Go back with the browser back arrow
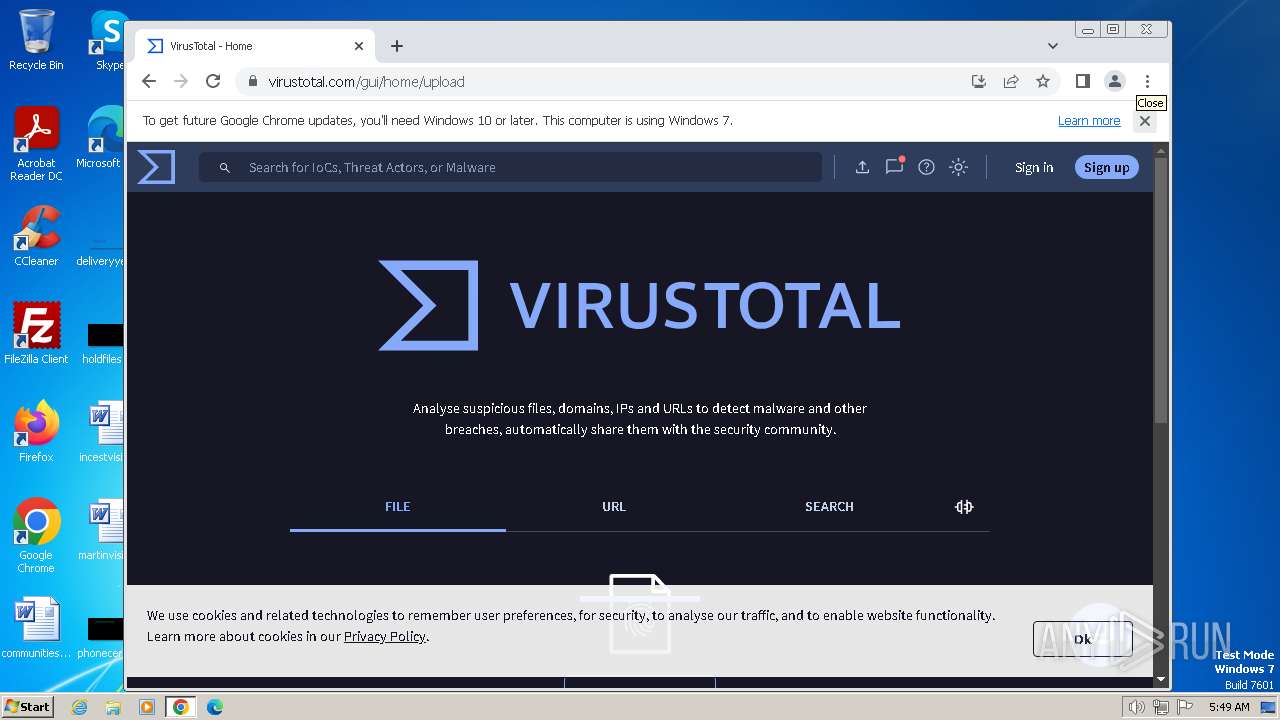 149,81
